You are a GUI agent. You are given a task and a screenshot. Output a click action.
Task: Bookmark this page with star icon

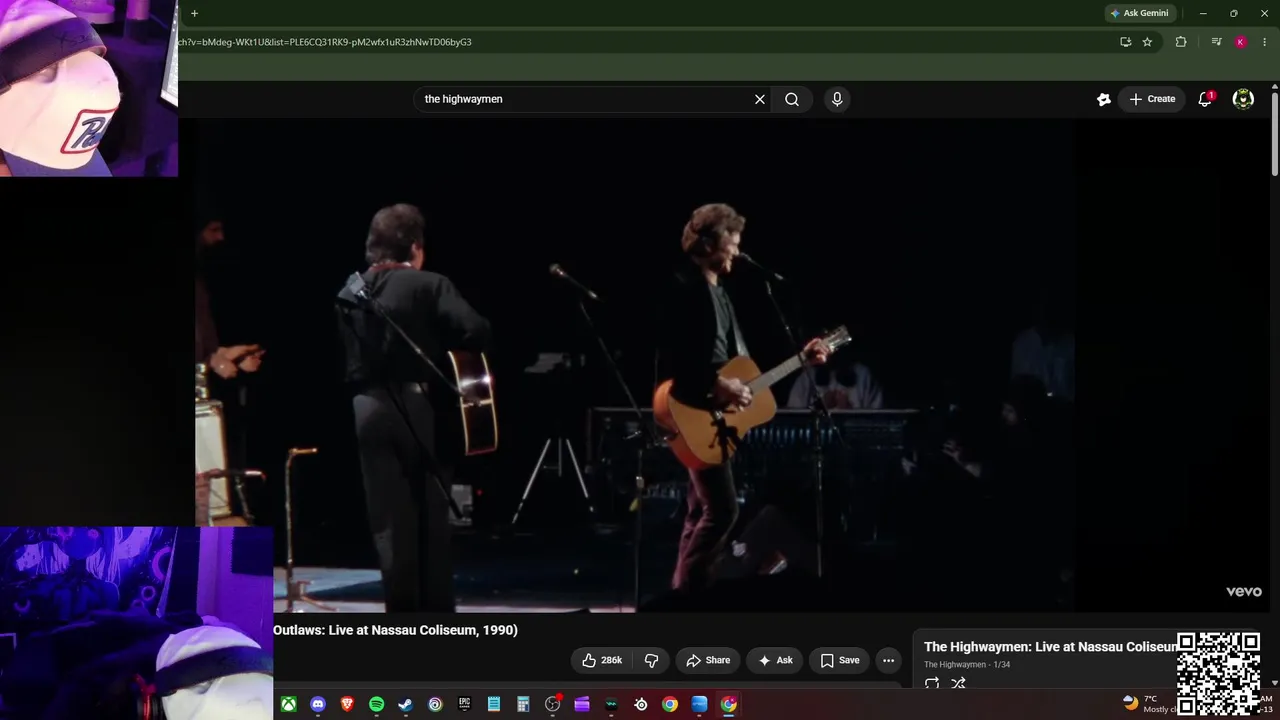coord(1147,42)
